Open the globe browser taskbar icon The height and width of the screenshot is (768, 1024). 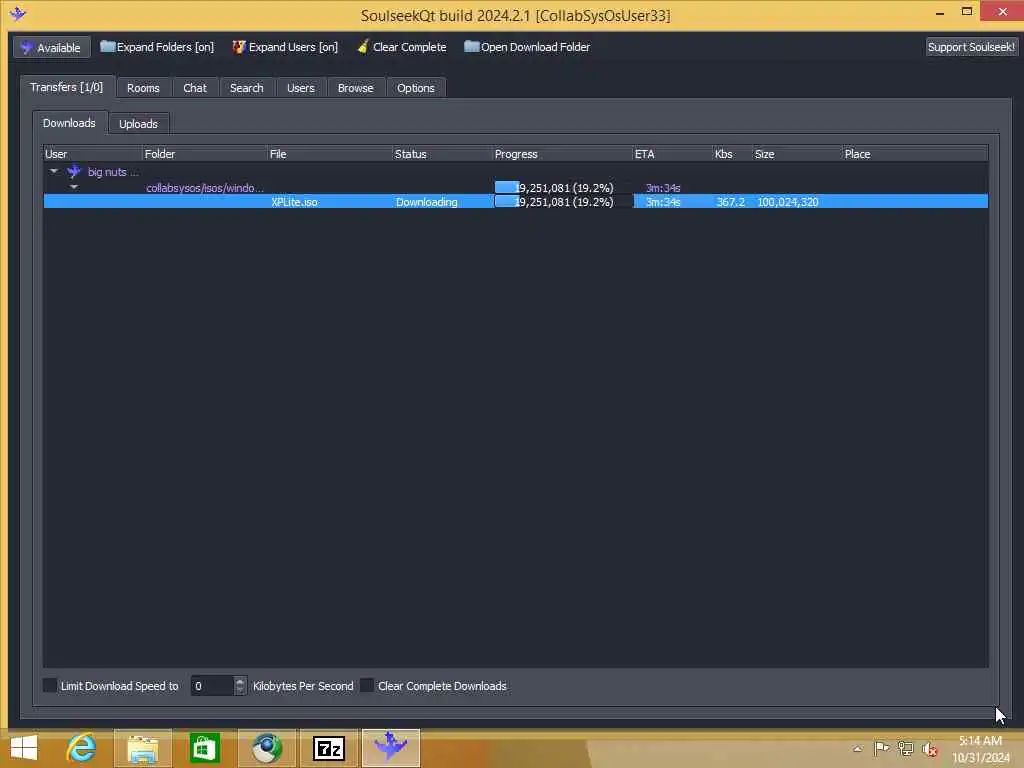(266, 748)
